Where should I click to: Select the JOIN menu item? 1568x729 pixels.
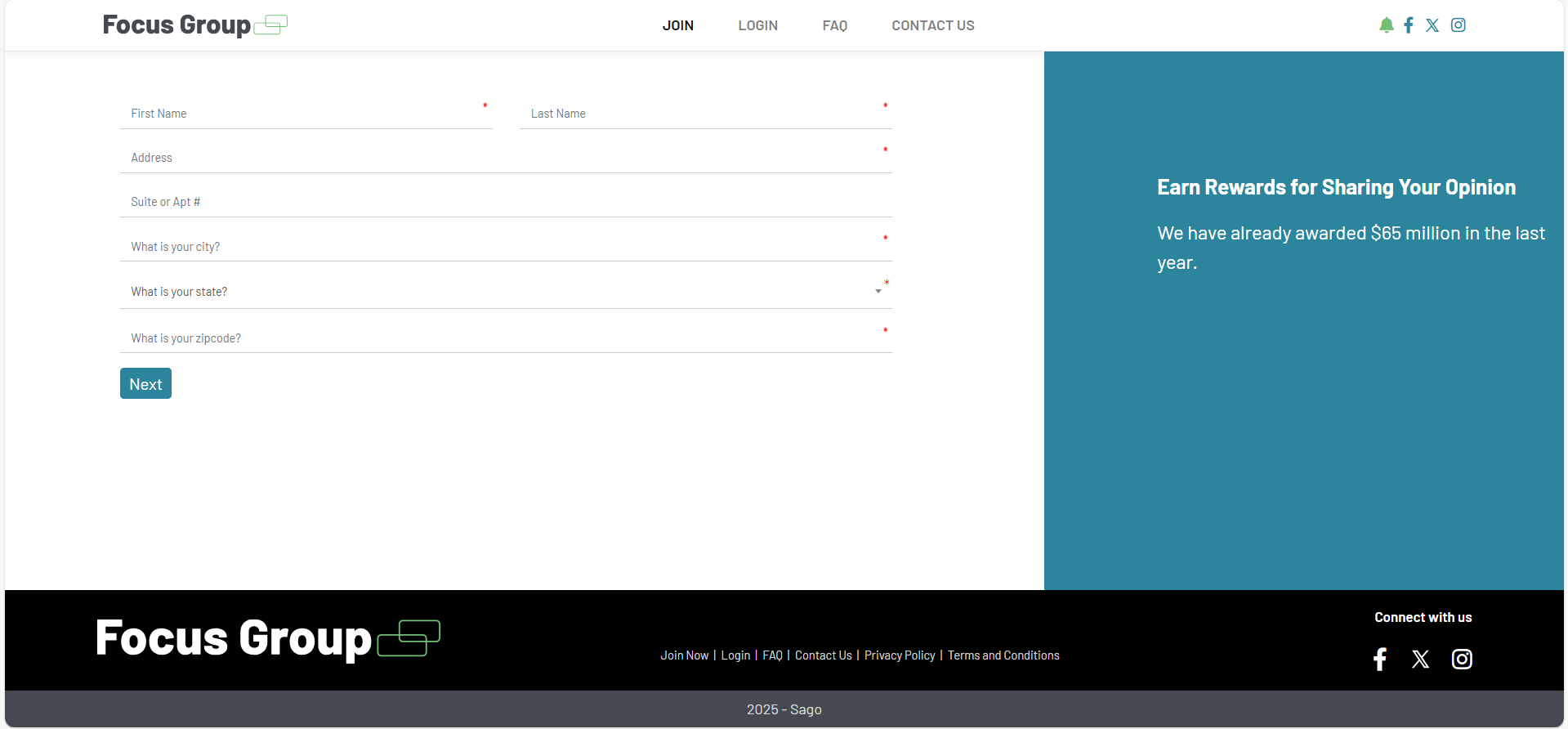point(678,25)
